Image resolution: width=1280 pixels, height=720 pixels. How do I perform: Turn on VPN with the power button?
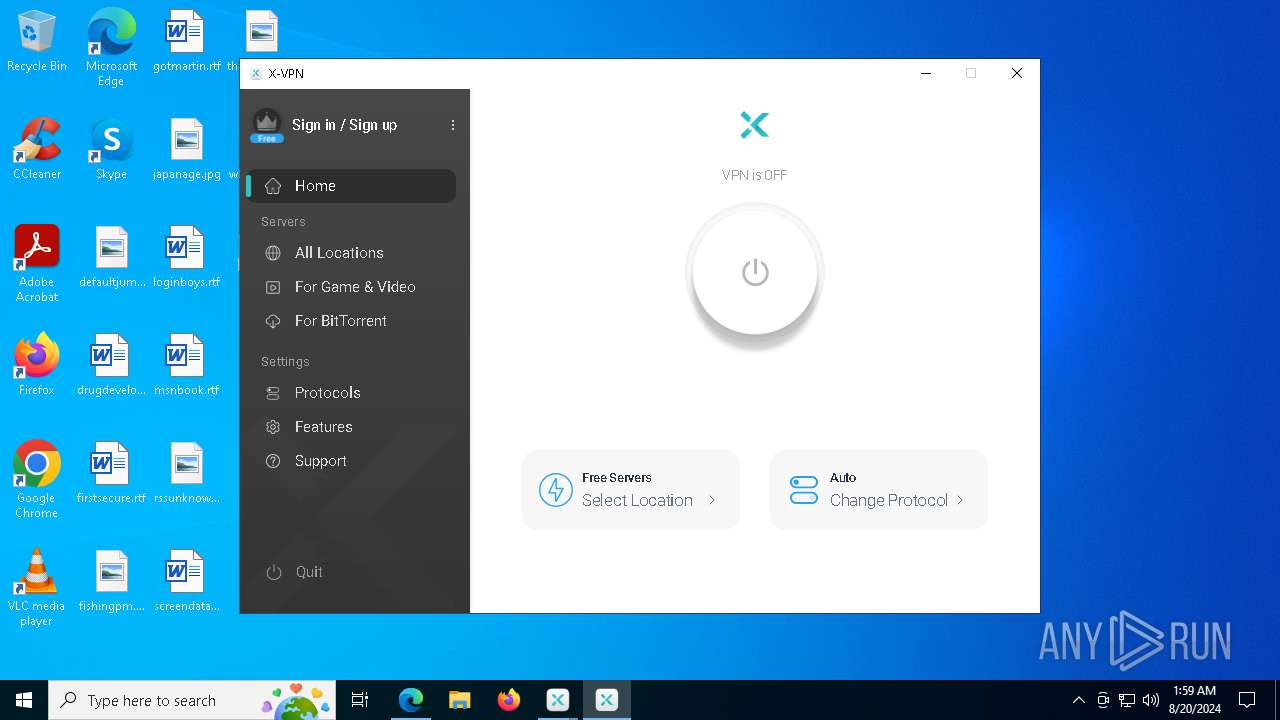755,272
